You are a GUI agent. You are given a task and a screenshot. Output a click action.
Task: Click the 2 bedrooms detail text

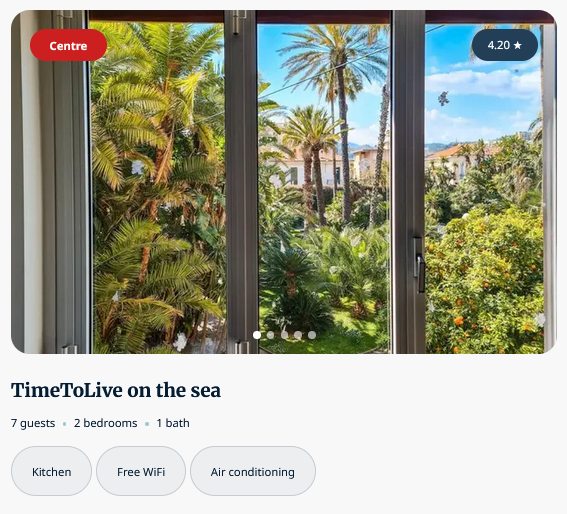click(106, 423)
